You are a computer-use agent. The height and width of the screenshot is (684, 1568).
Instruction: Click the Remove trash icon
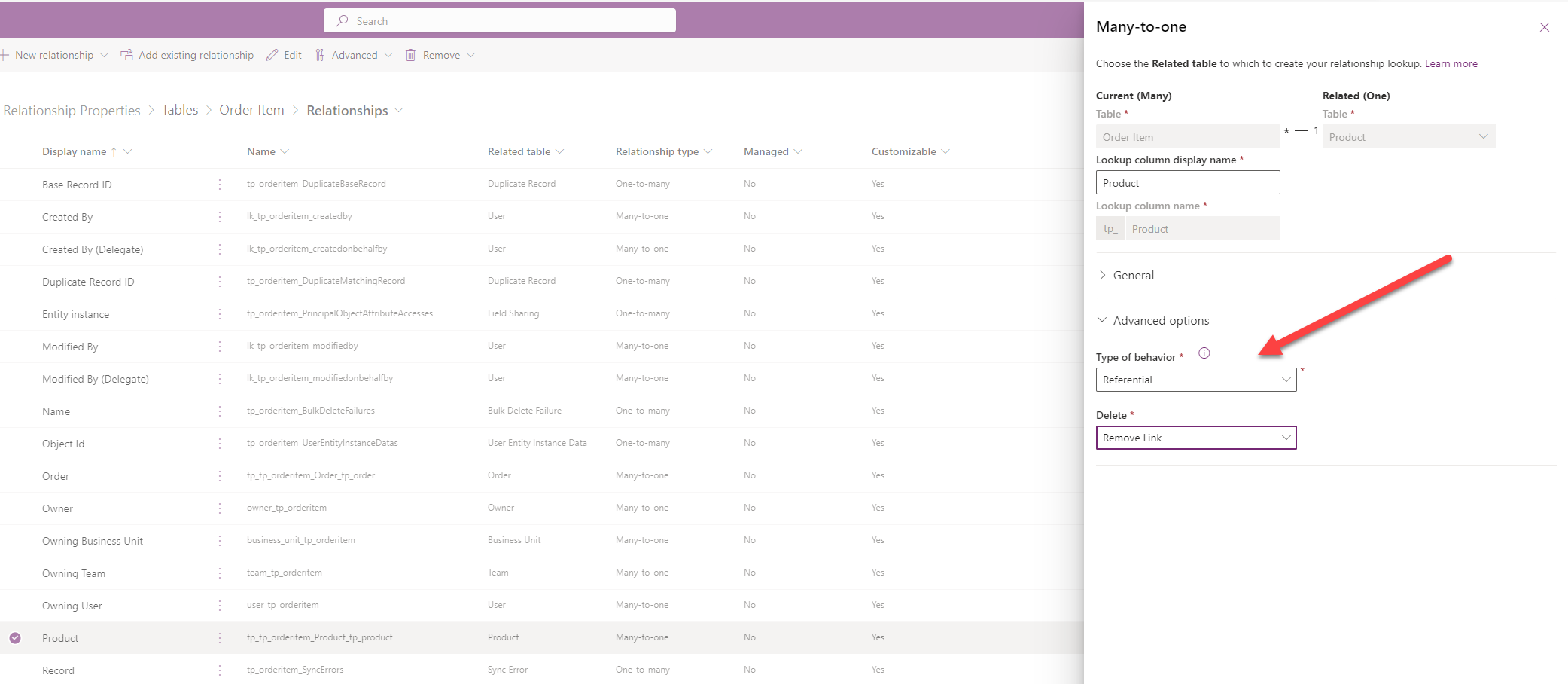click(410, 55)
